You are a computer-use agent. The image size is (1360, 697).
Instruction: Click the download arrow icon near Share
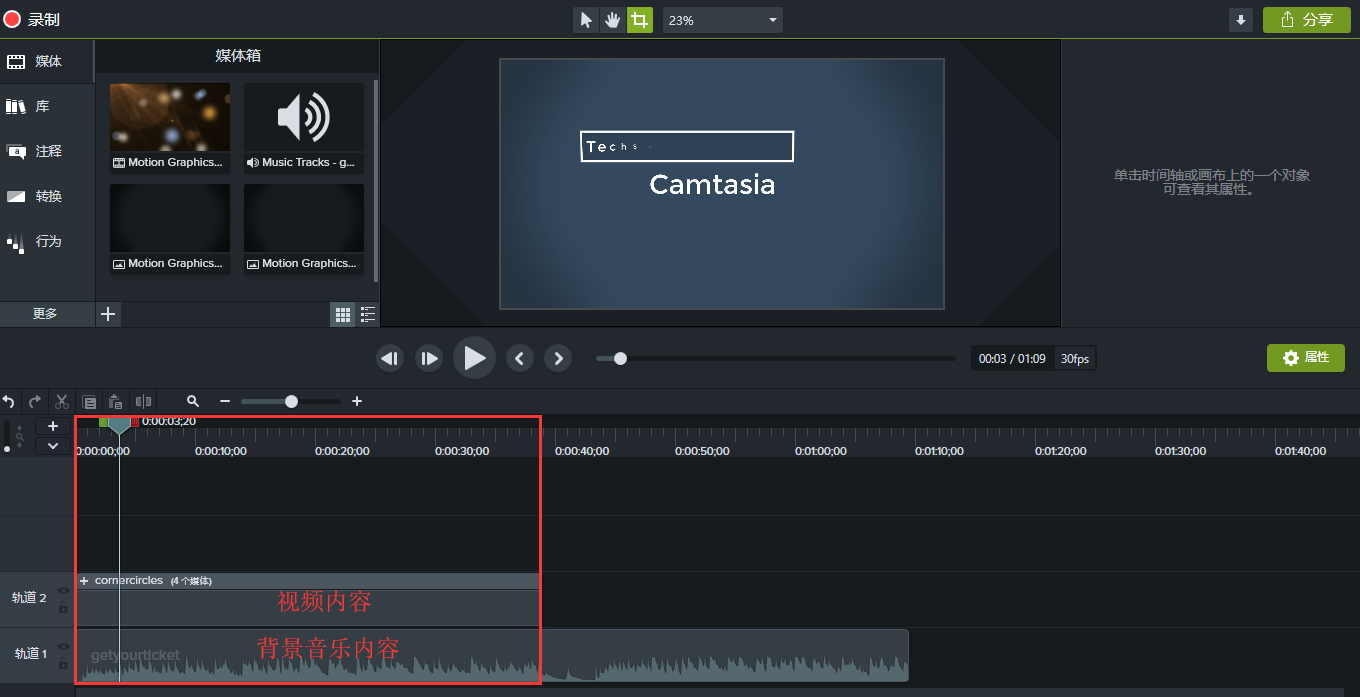coord(1241,20)
